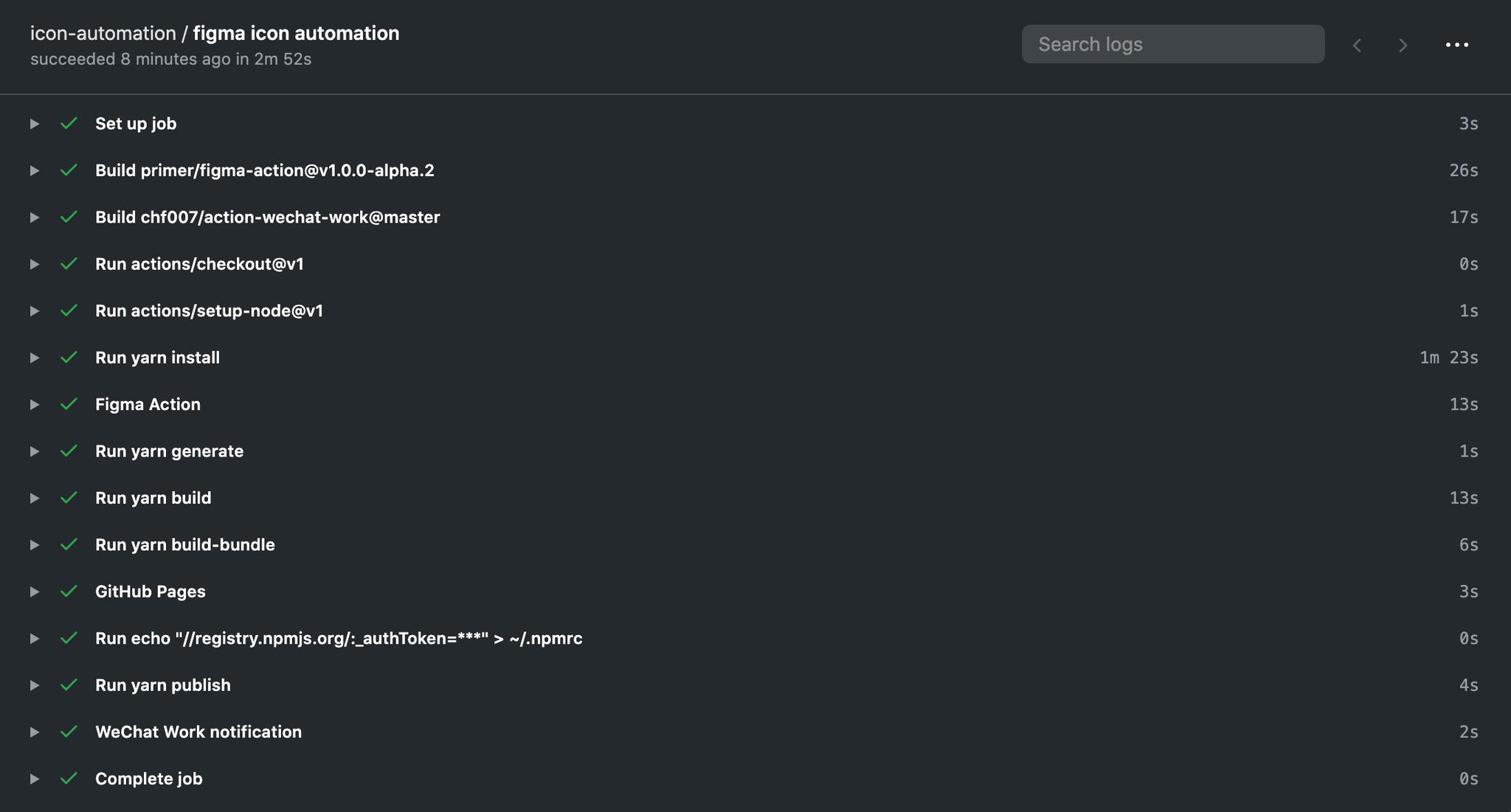The height and width of the screenshot is (812, 1511).
Task: Expand the Complete job step
Action: (34, 778)
